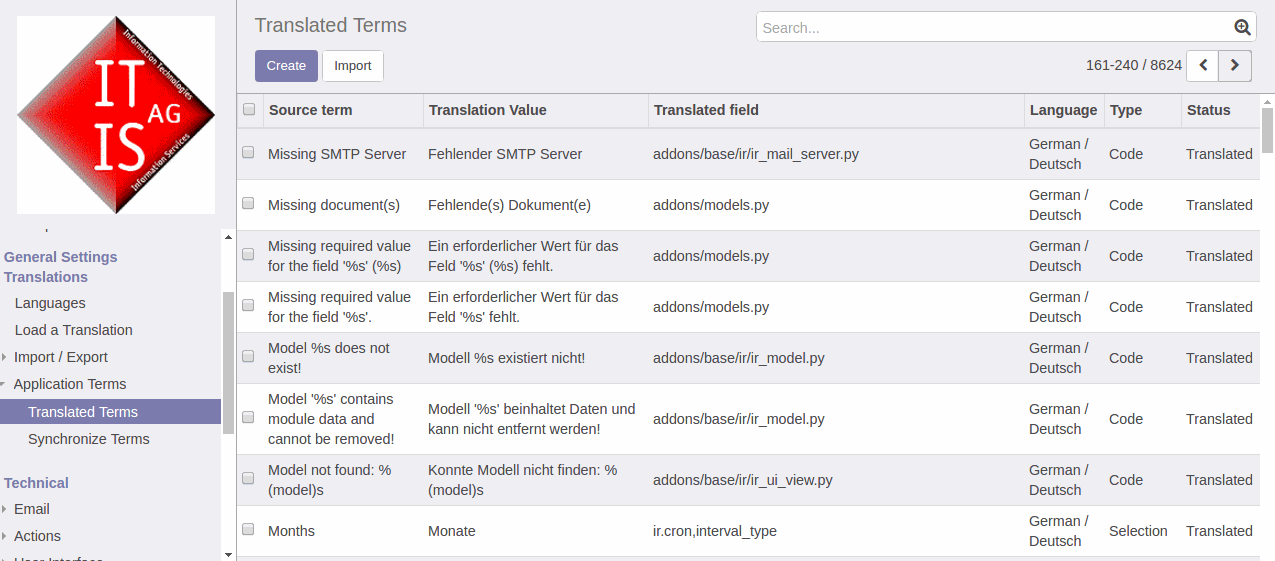Open the Missing SMTP Server term
Screen dimensions: 1275x561
[x=337, y=154]
